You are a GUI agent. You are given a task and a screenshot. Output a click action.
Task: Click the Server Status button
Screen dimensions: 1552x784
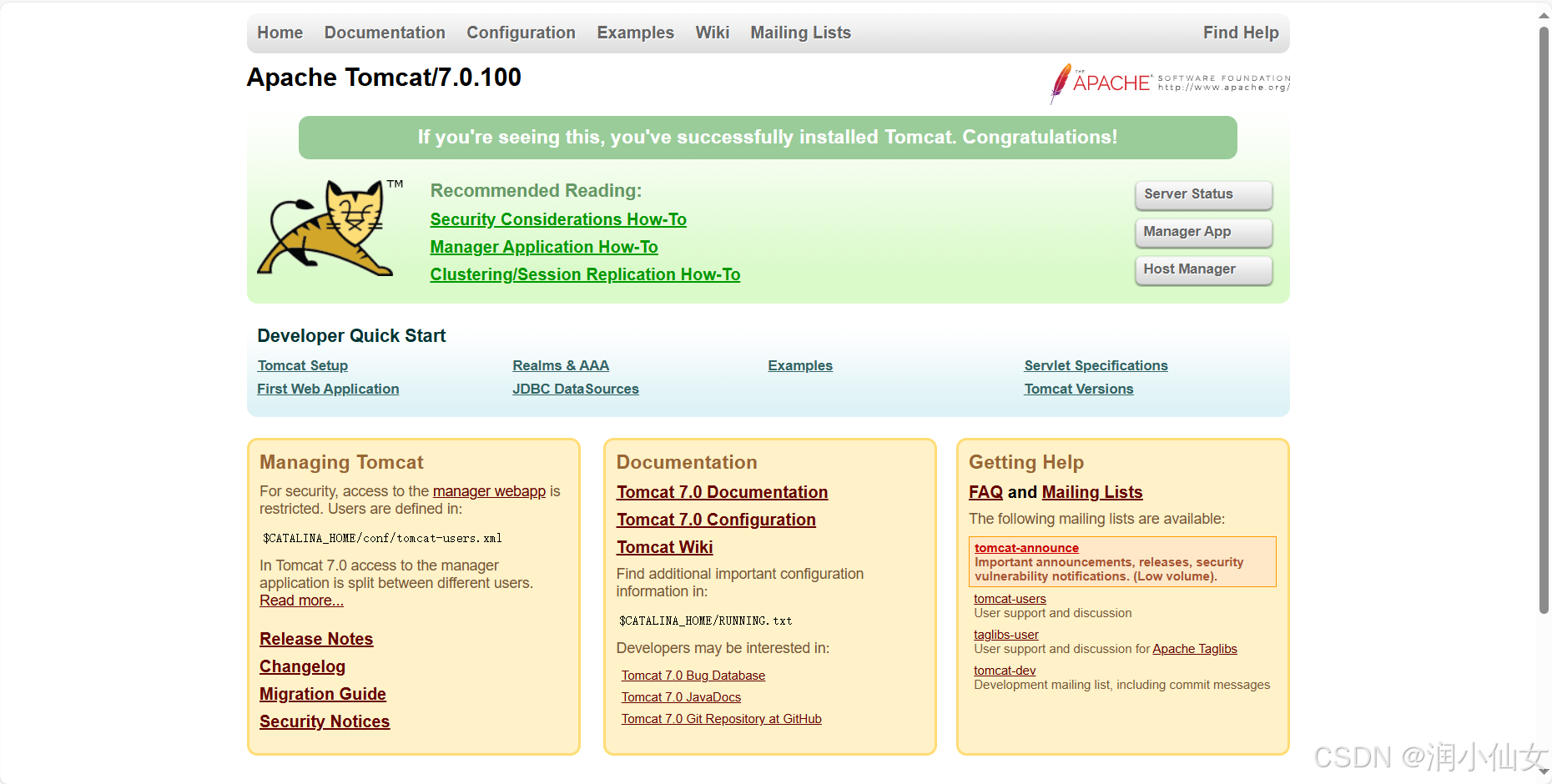coord(1203,194)
